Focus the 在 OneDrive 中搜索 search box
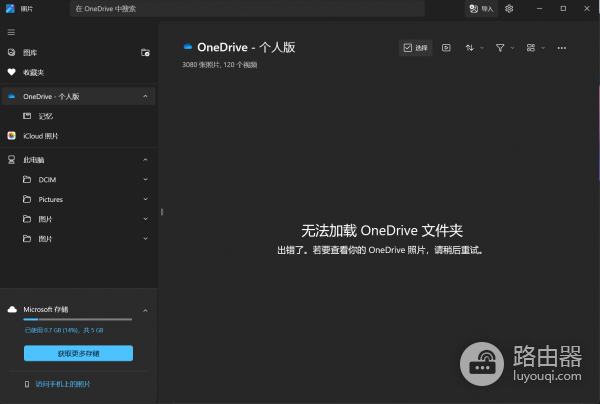 click(247, 8)
